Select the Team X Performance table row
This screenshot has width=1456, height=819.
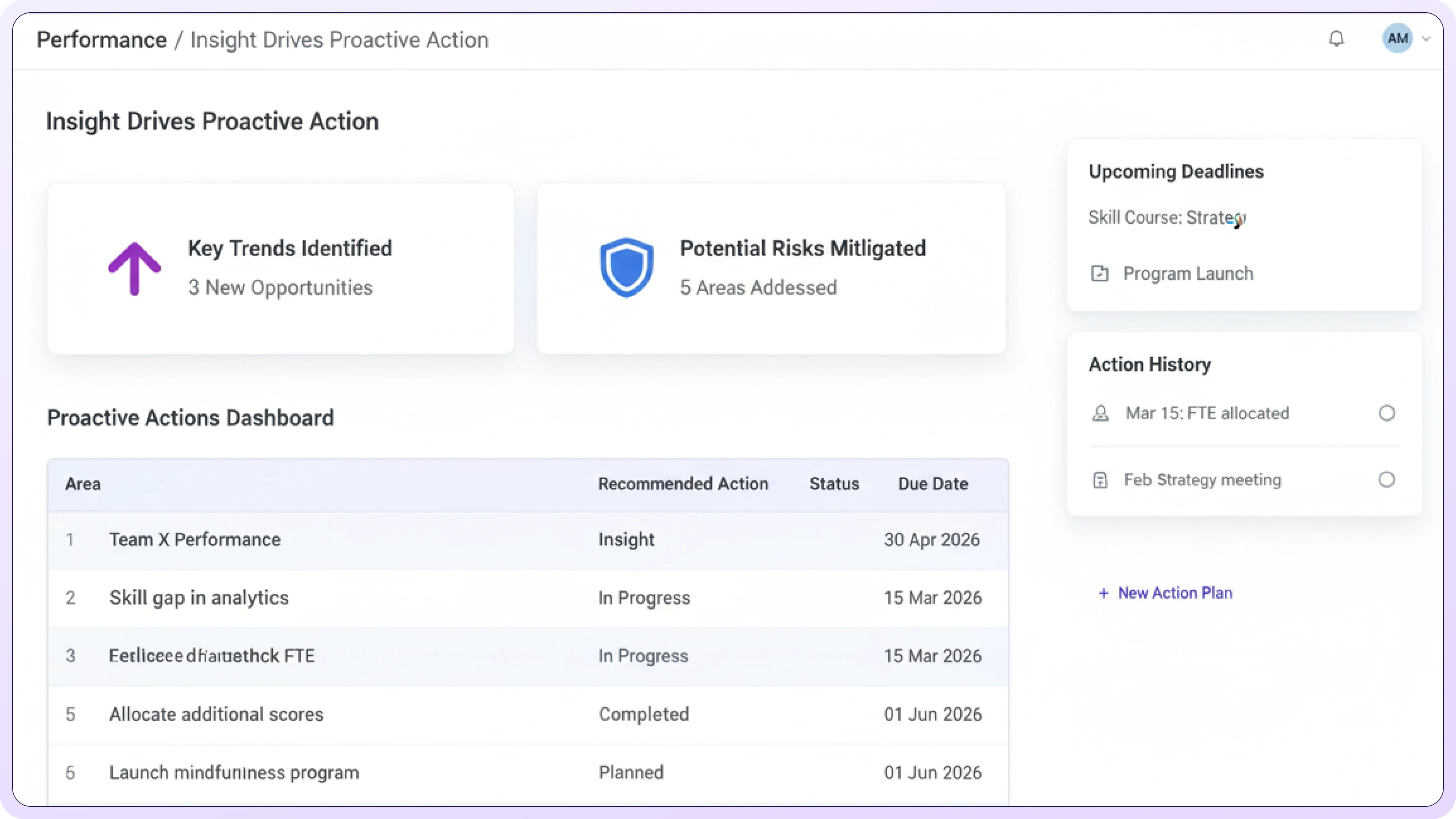(x=195, y=539)
